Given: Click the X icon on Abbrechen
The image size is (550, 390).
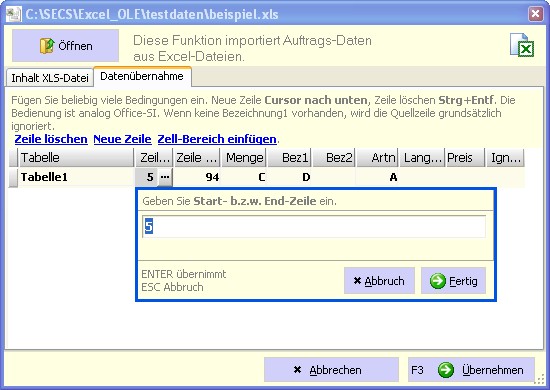Looking at the screenshot, I should coord(297,370).
